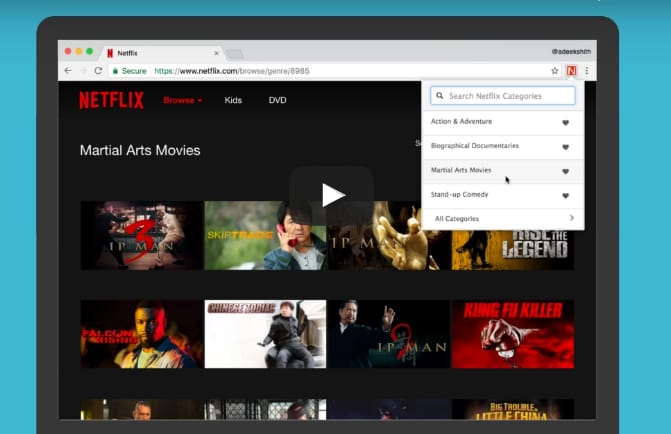Toggle heart for Stand-up Comedy

coord(565,196)
